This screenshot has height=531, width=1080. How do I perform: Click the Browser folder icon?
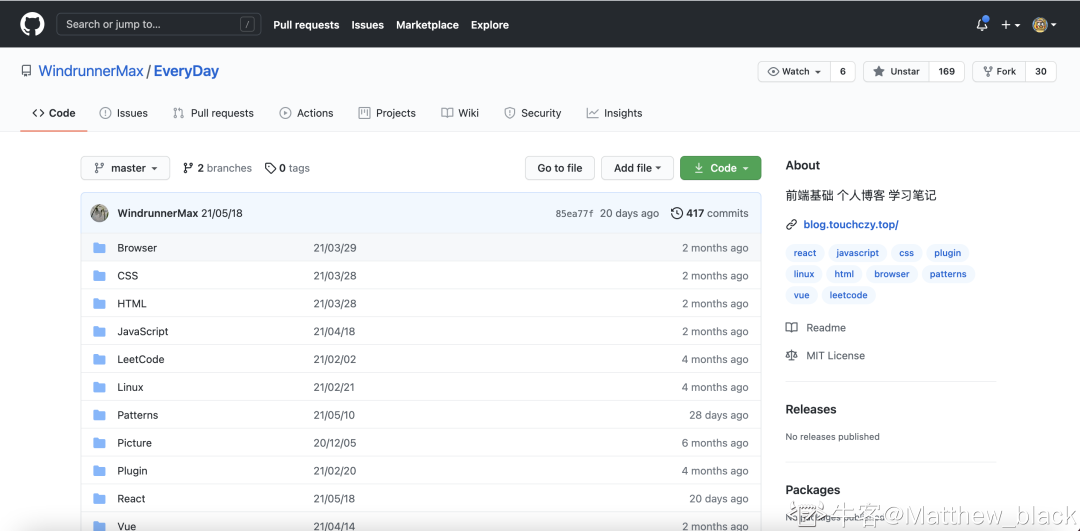pyautogui.click(x=99, y=248)
